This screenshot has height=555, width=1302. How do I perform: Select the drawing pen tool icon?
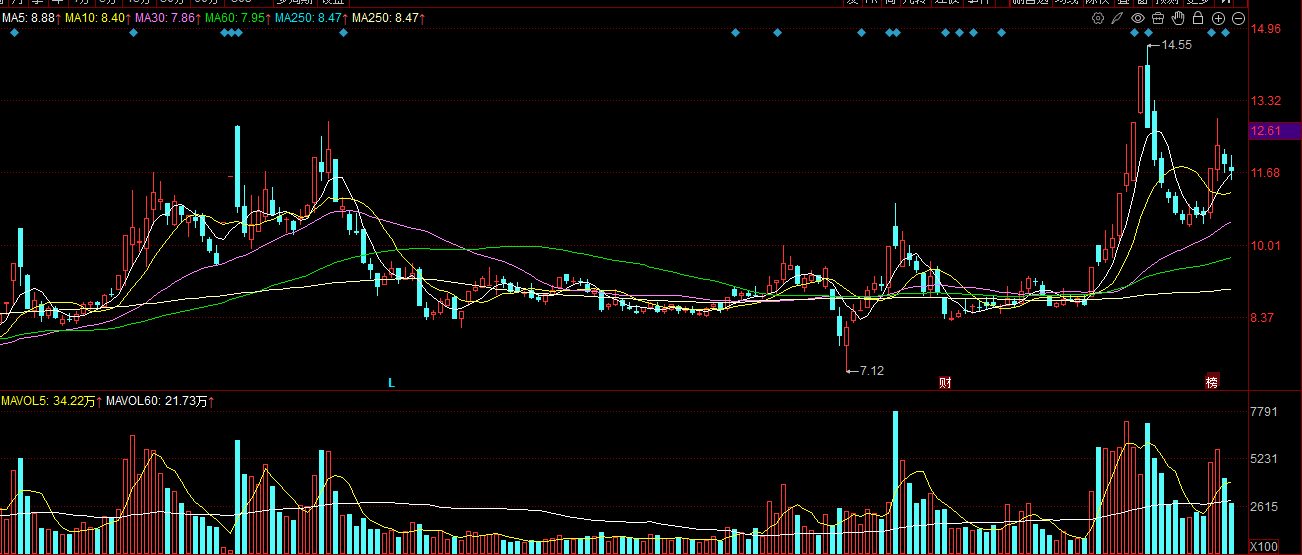tap(1118, 18)
